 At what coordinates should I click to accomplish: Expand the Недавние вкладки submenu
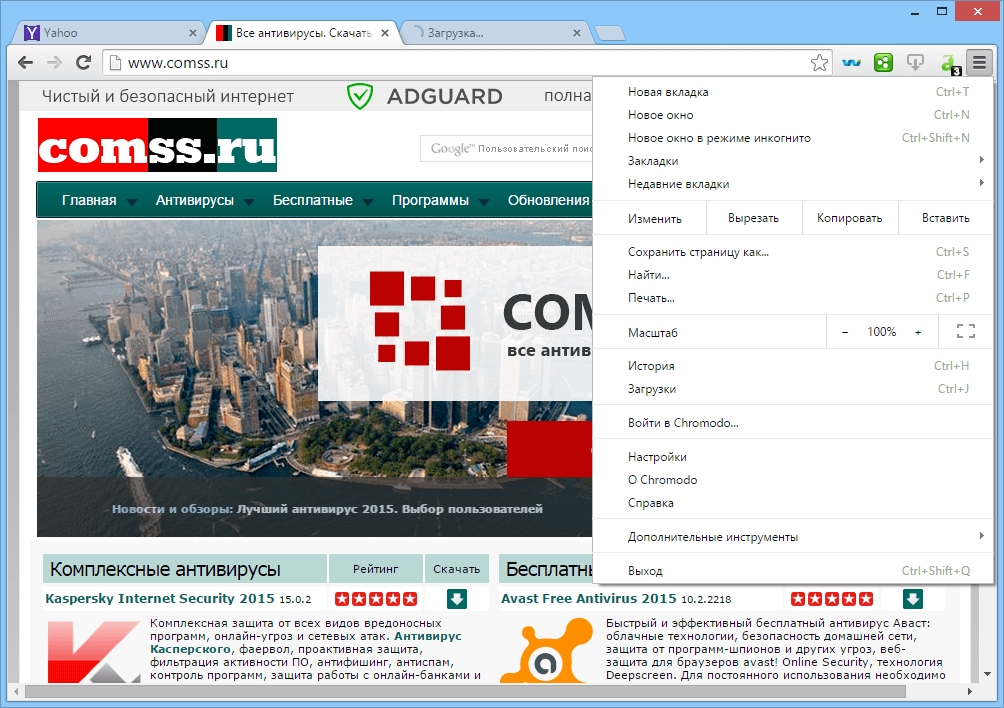pos(794,184)
